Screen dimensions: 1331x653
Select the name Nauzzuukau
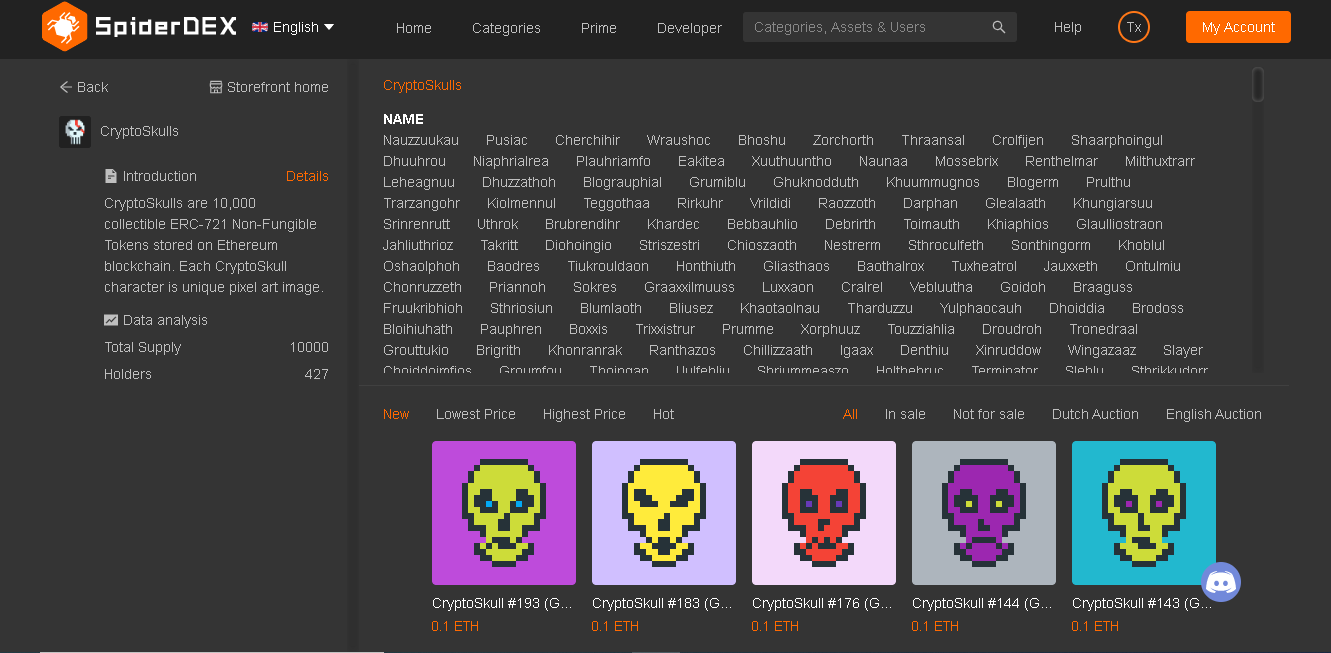421,140
